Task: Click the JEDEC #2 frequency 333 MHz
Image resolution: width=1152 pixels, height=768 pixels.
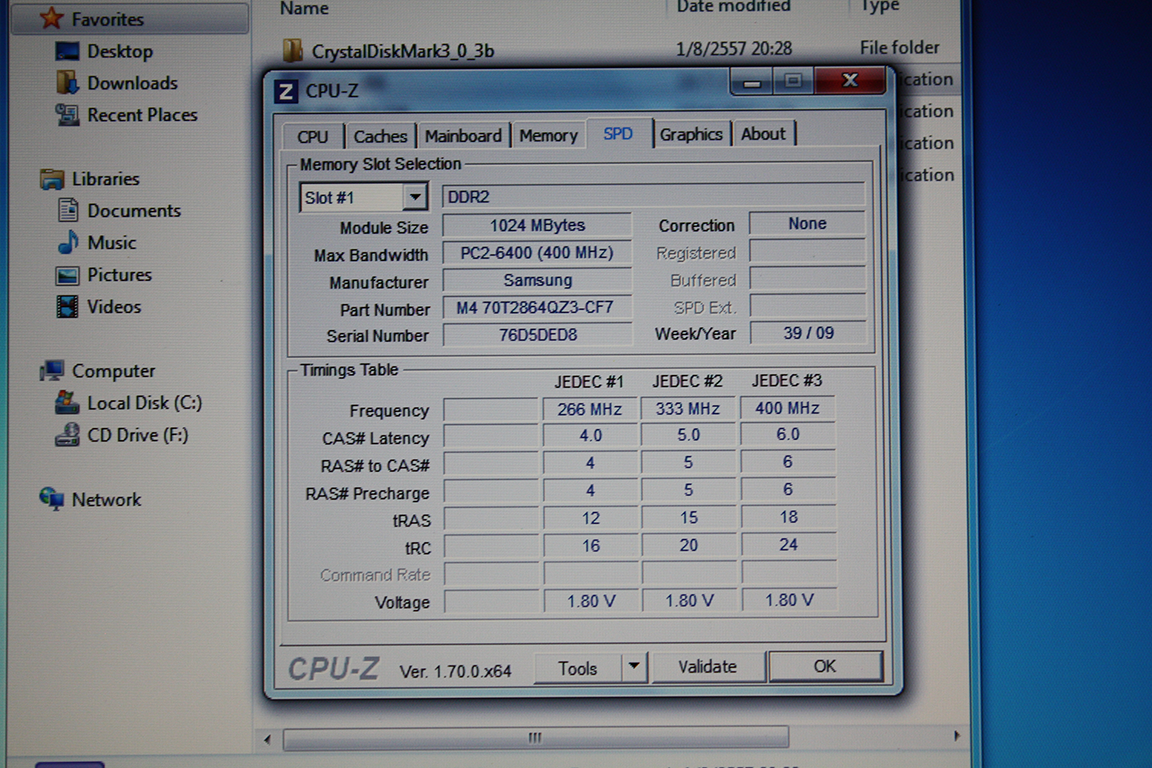Action: [688, 409]
